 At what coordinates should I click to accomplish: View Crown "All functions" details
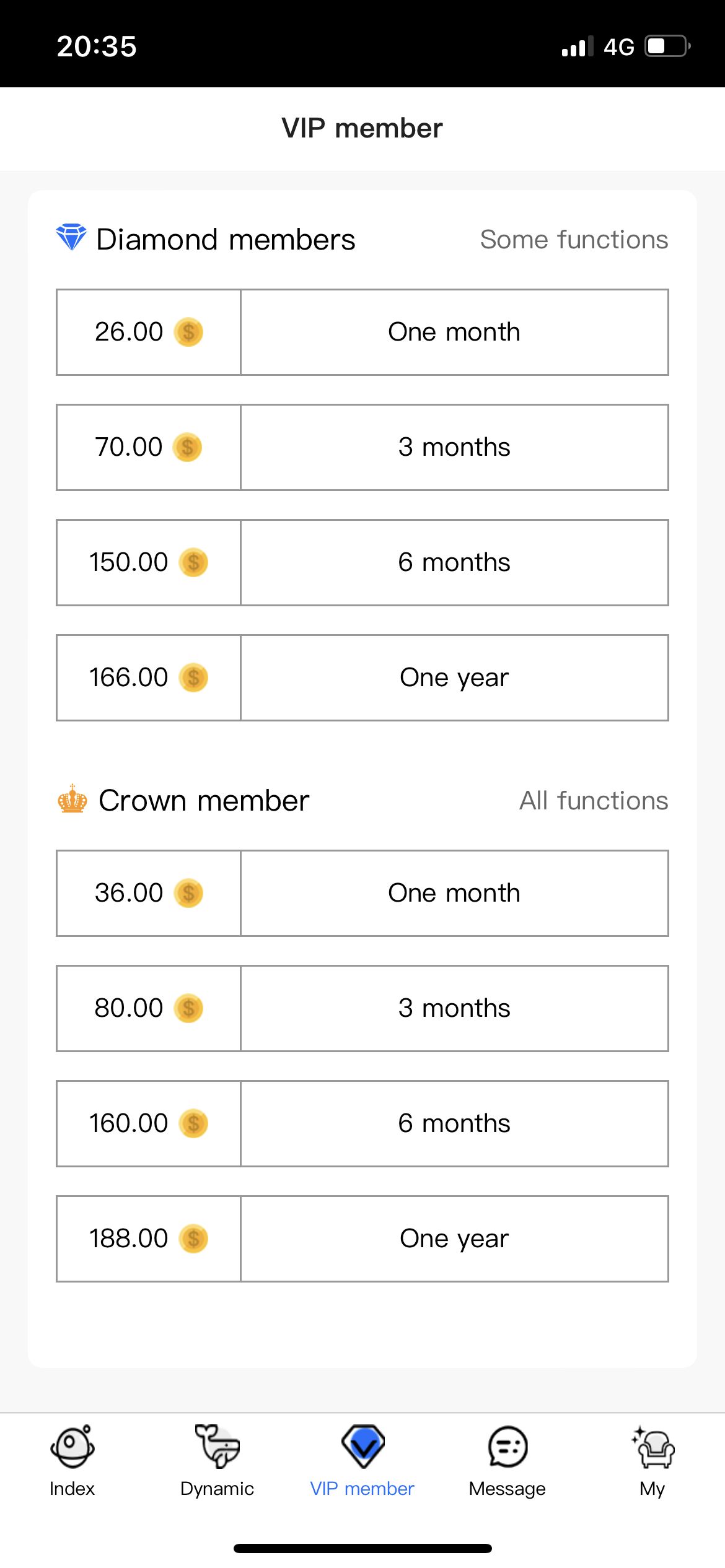pos(593,801)
